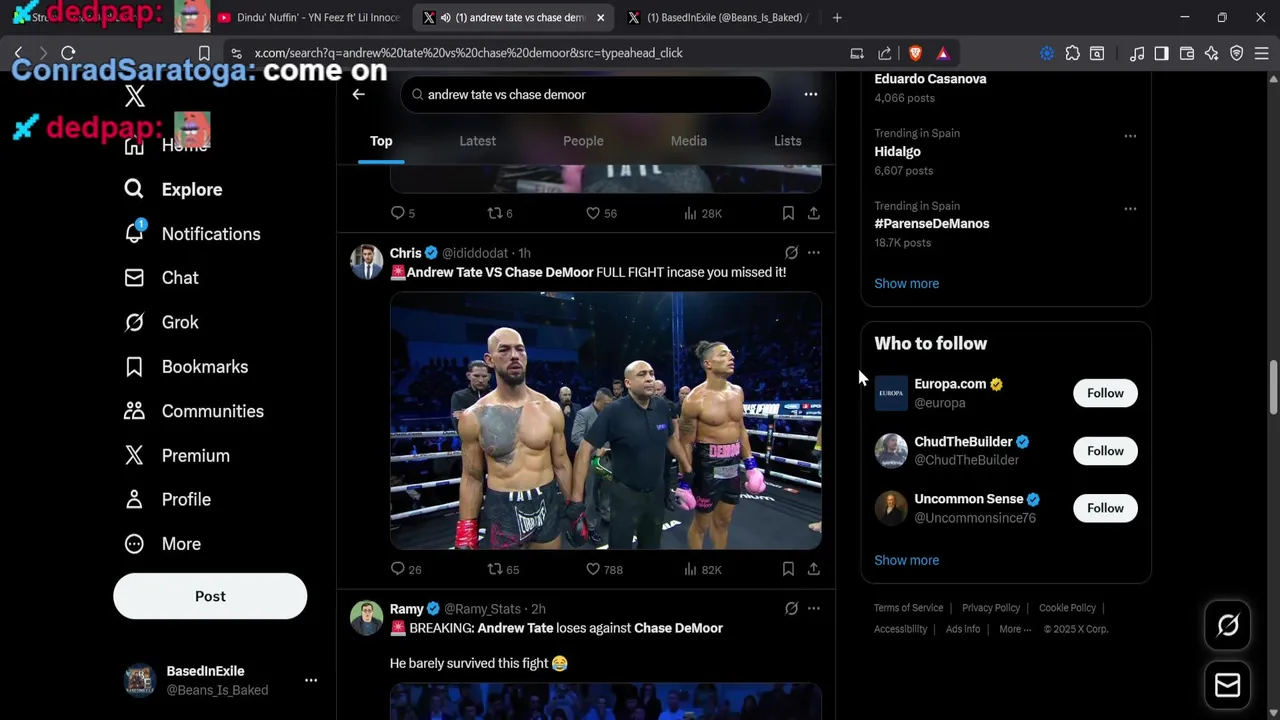Open account menu dots next to BasedInExile
The width and height of the screenshot is (1280, 720).
pos(311,680)
